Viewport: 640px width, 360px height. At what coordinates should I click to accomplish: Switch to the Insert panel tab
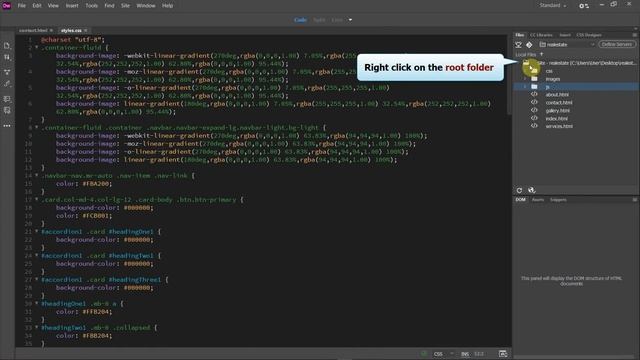point(565,35)
